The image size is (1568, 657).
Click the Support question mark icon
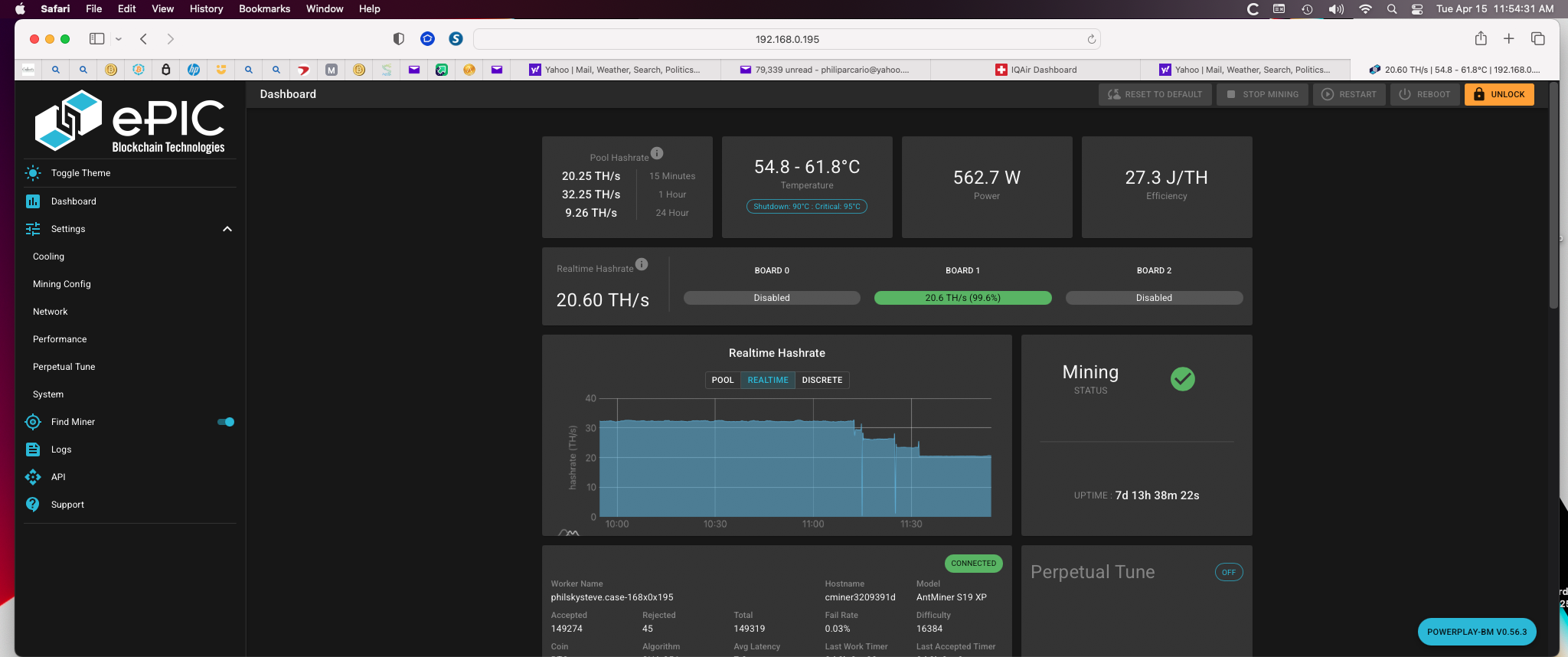(x=33, y=505)
